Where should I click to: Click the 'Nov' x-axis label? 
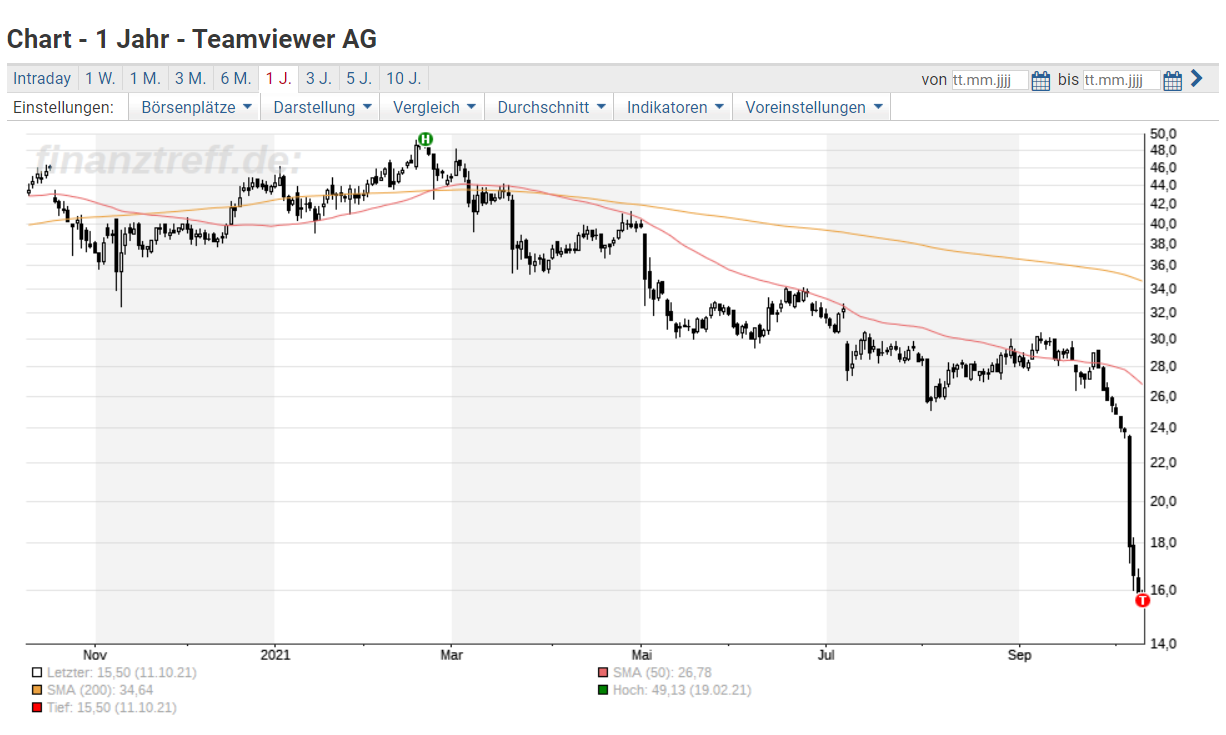pos(95,655)
